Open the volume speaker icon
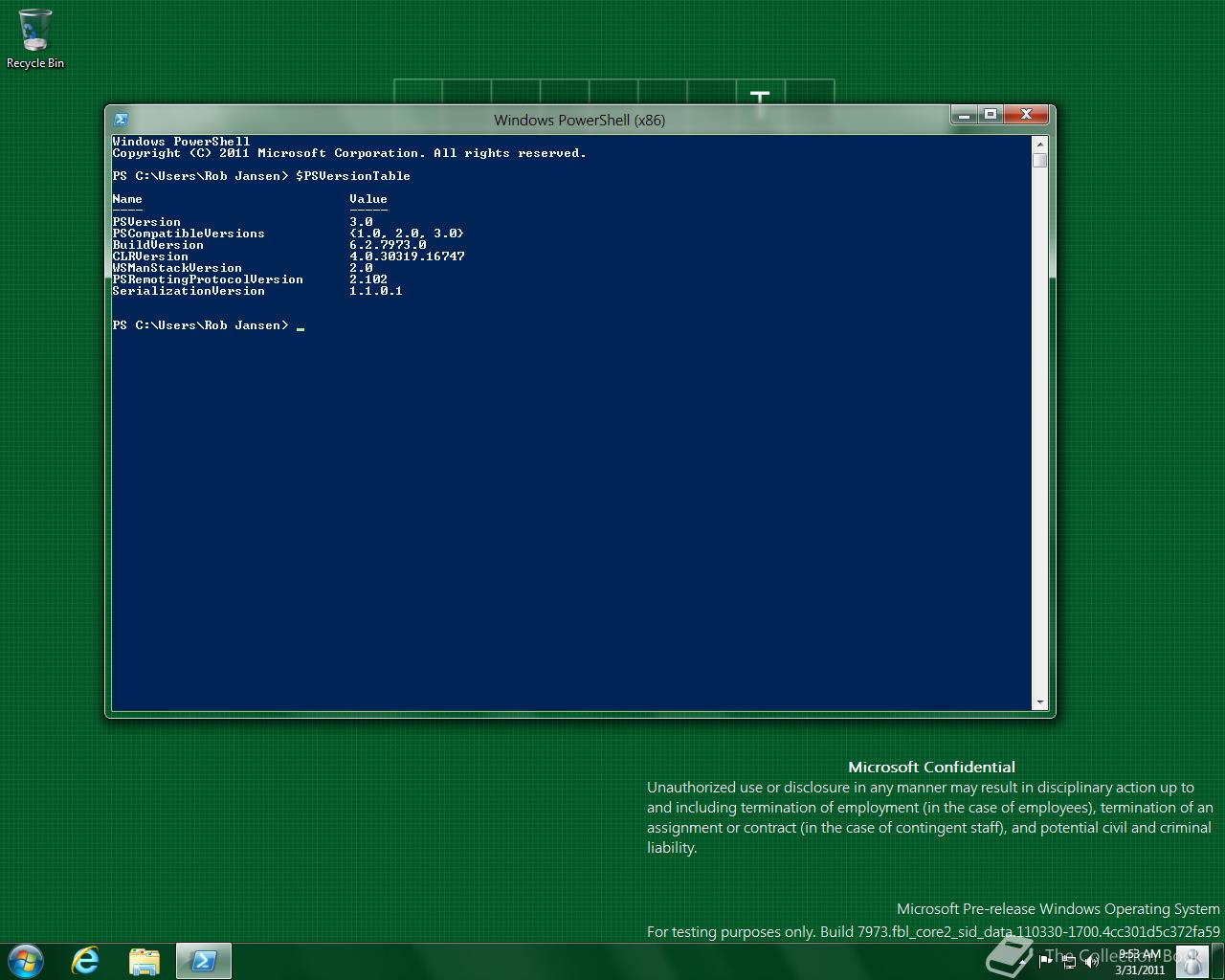1225x980 pixels. [1092, 961]
